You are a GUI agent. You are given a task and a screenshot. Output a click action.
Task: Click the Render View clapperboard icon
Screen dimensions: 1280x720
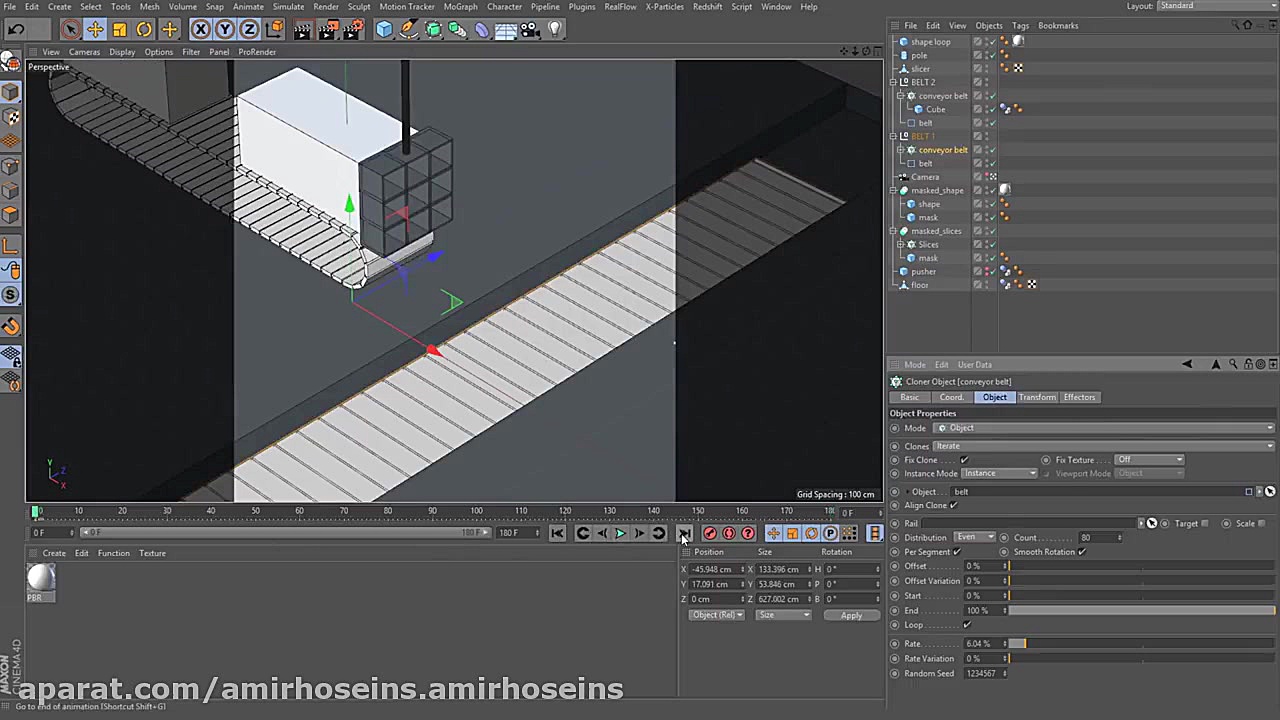(x=302, y=30)
